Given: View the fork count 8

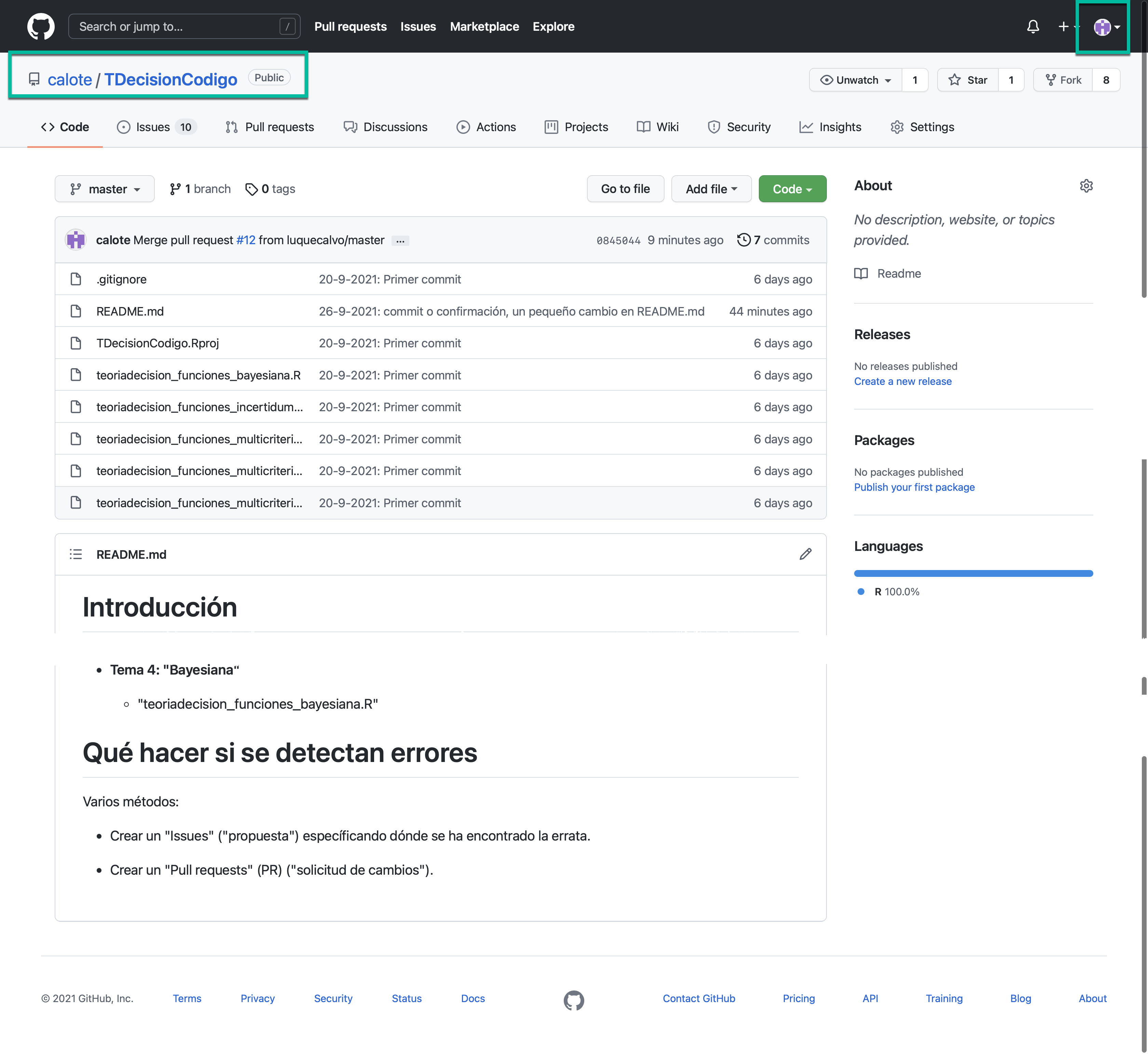Looking at the screenshot, I should [x=1106, y=80].
